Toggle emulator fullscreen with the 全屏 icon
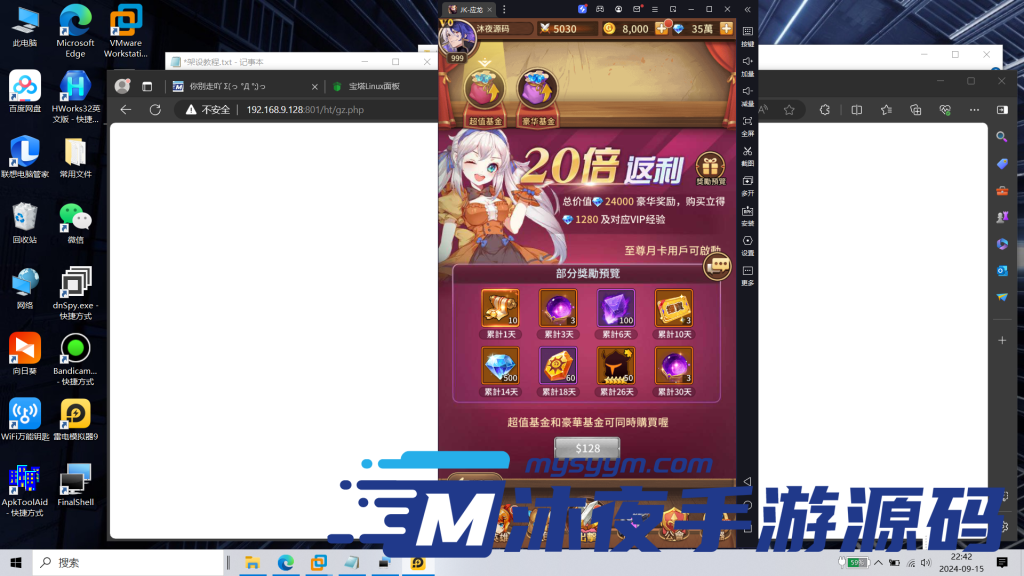This screenshot has height=576, width=1024. point(747,122)
